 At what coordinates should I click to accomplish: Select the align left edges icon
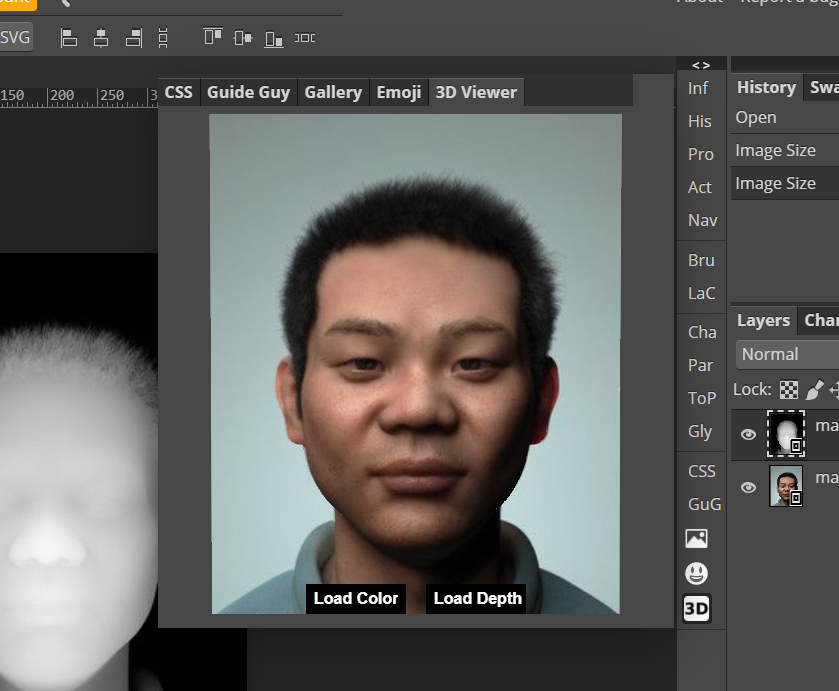[x=68, y=37]
